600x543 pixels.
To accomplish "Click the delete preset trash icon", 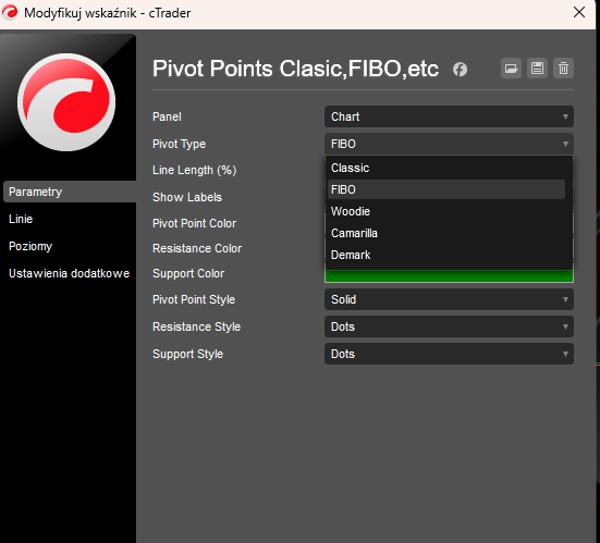I will (x=563, y=68).
